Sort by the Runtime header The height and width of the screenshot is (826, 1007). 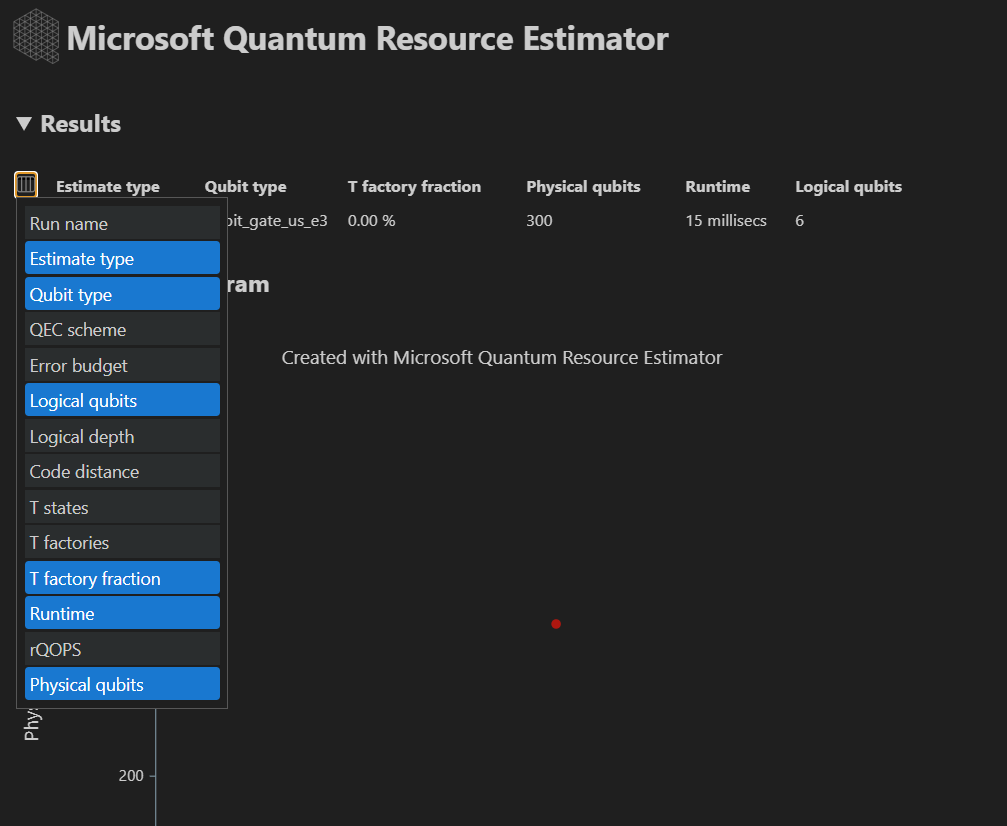717,186
